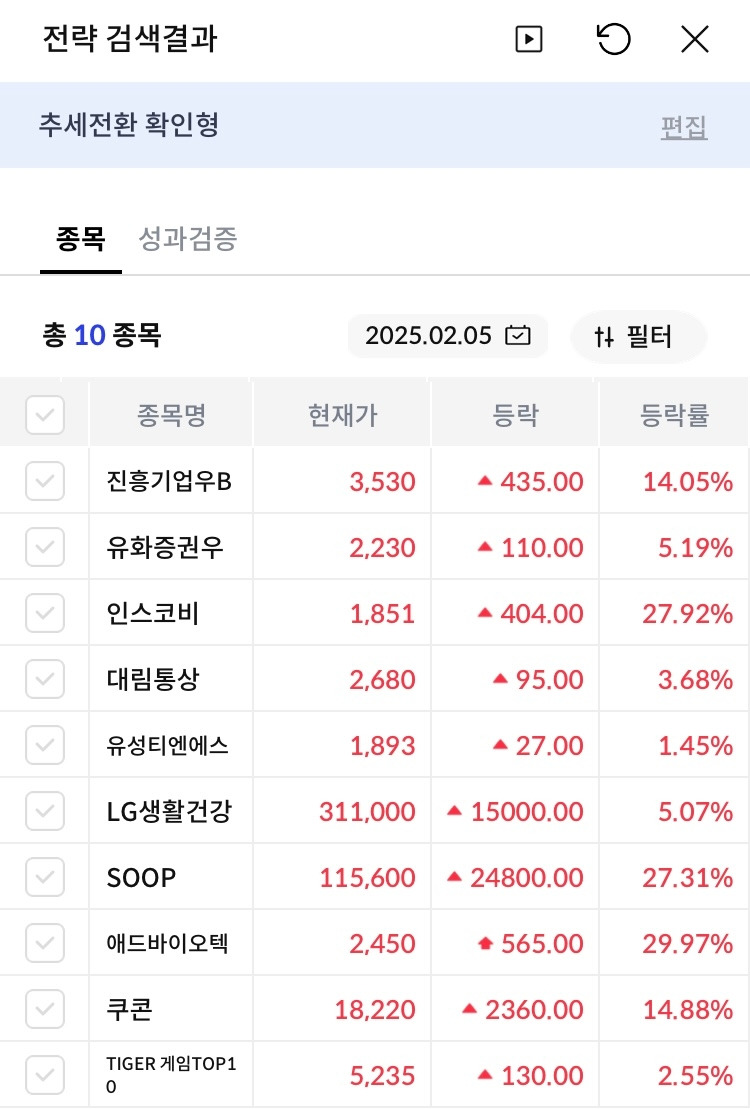
Task: Tap the play icon in the header
Action: pos(528,40)
